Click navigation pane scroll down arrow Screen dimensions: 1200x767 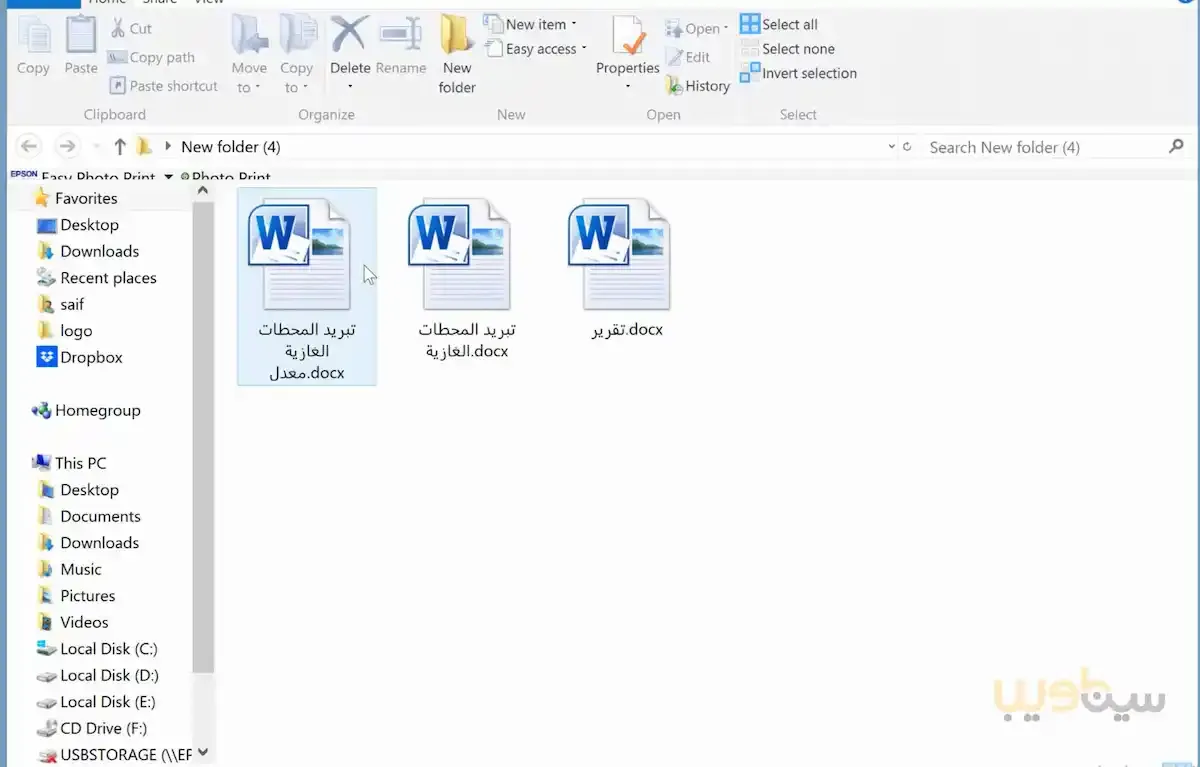pos(203,752)
